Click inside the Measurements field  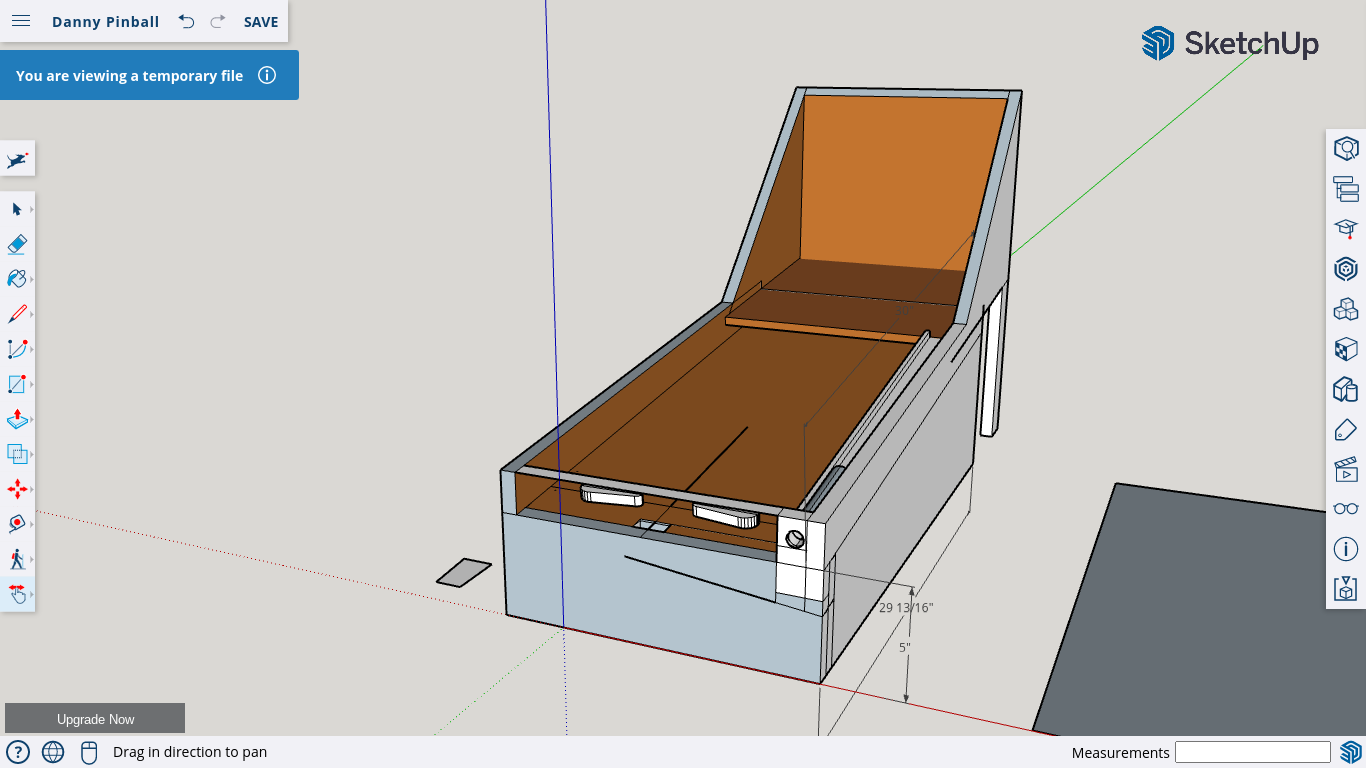(1252, 751)
